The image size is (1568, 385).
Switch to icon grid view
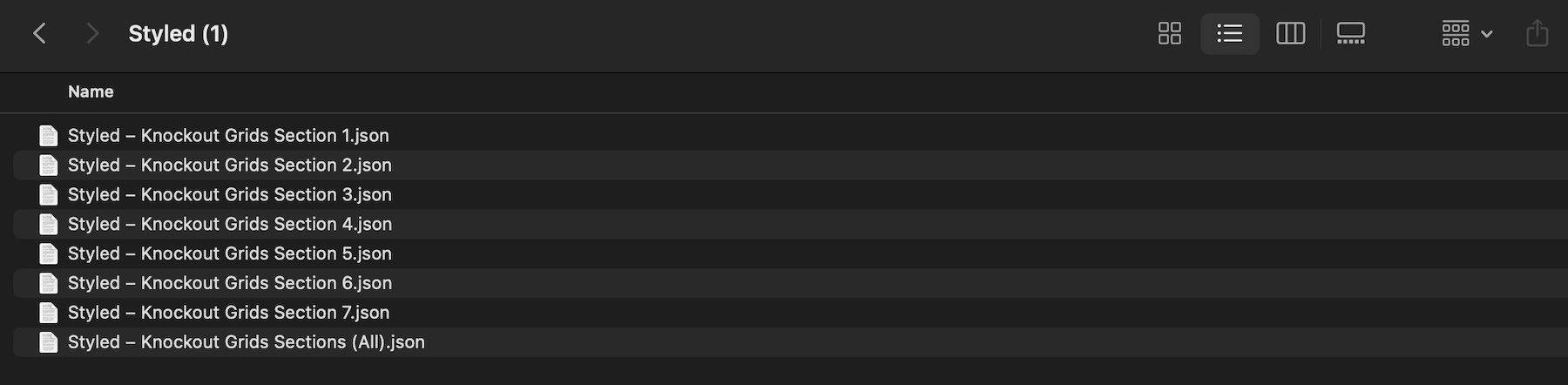tap(1169, 34)
